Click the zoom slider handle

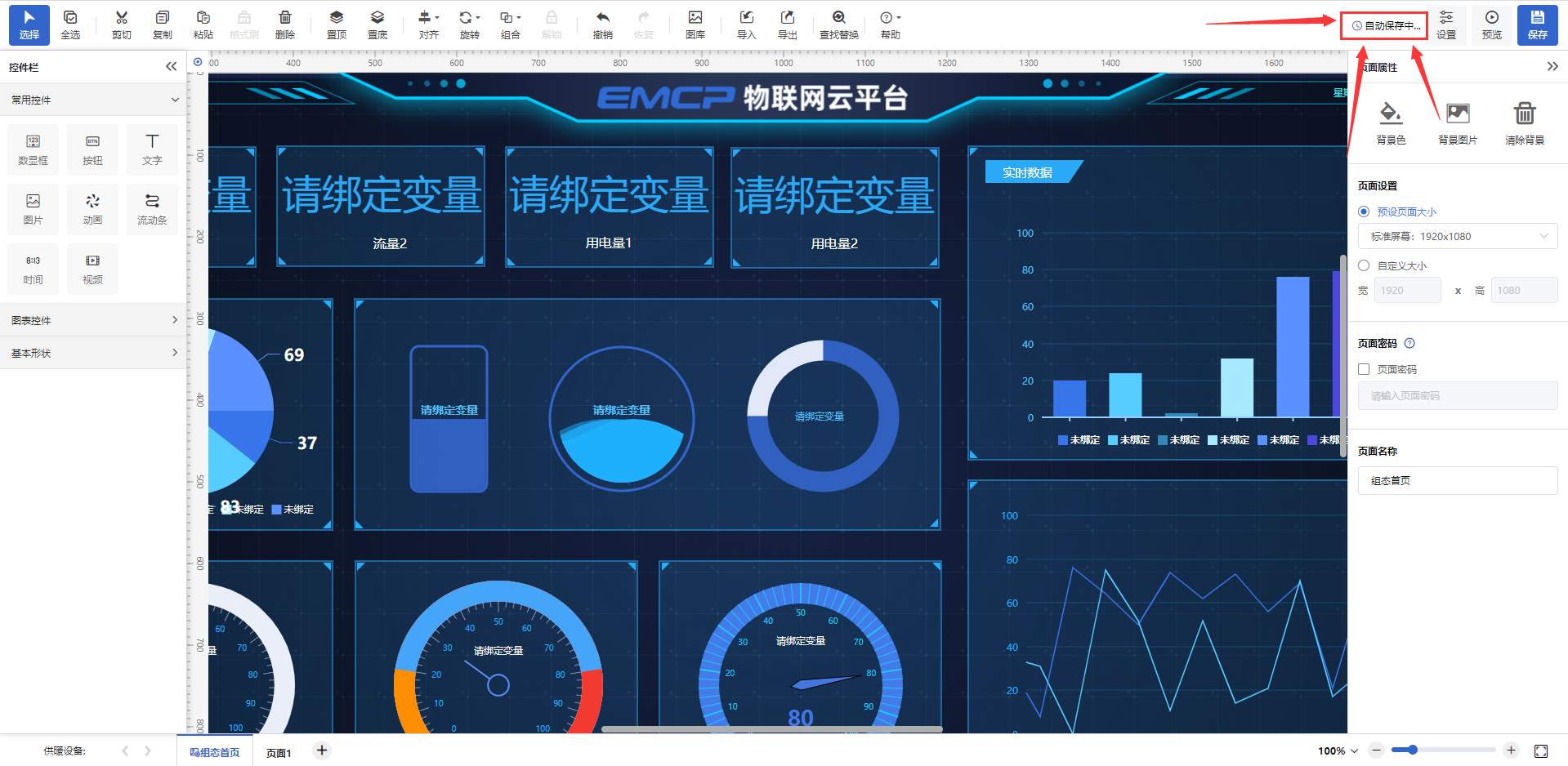[x=1412, y=750]
